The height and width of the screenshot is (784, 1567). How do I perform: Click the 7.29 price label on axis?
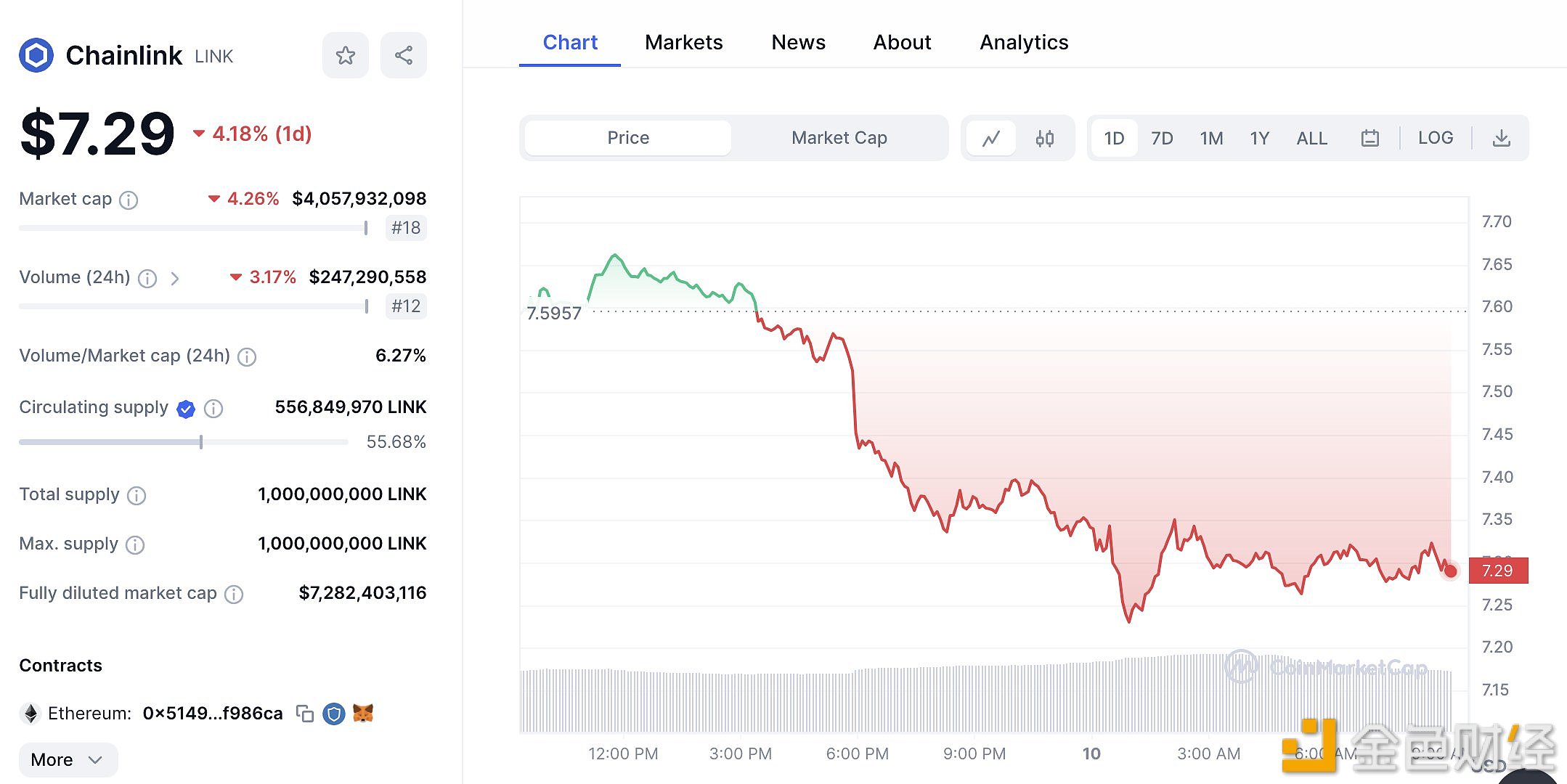1498,571
